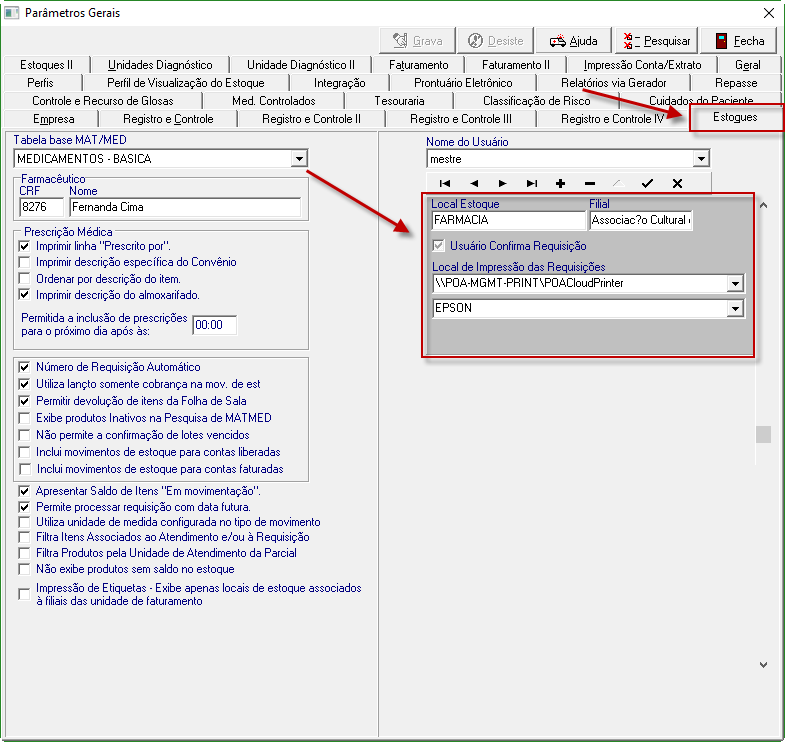Click the Pesquisar button
Screen dimensions: 785x742
656,41
